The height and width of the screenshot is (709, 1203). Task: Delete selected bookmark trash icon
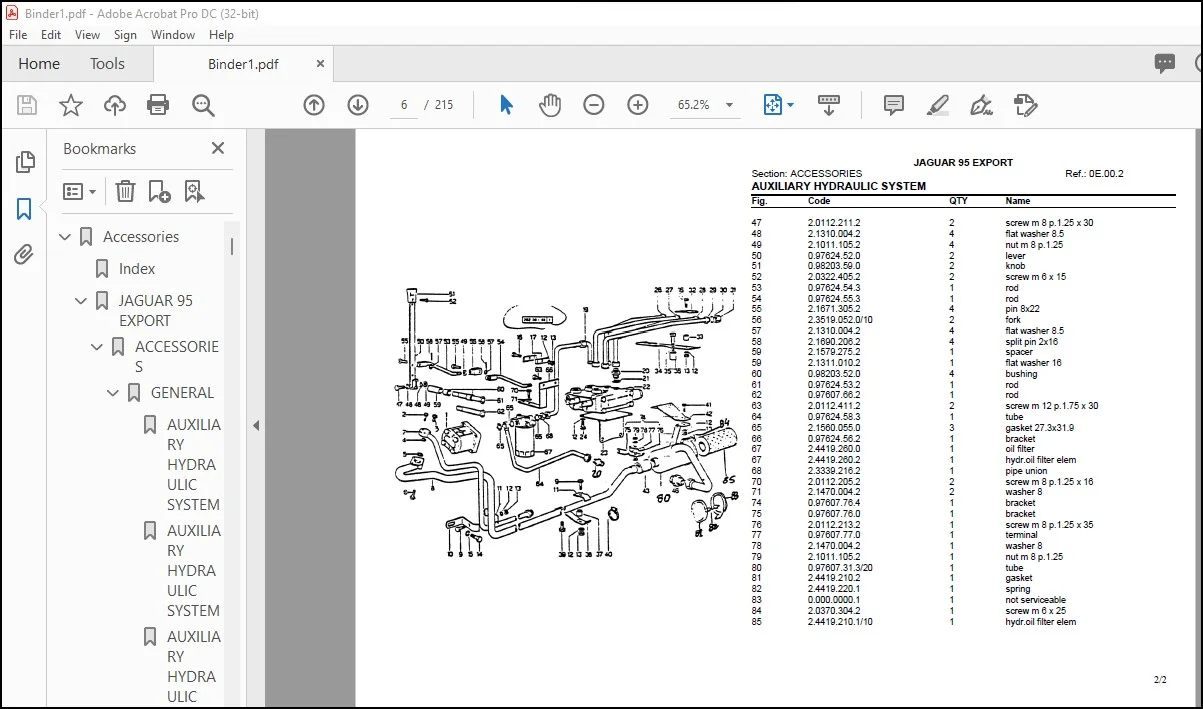click(125, 191)
